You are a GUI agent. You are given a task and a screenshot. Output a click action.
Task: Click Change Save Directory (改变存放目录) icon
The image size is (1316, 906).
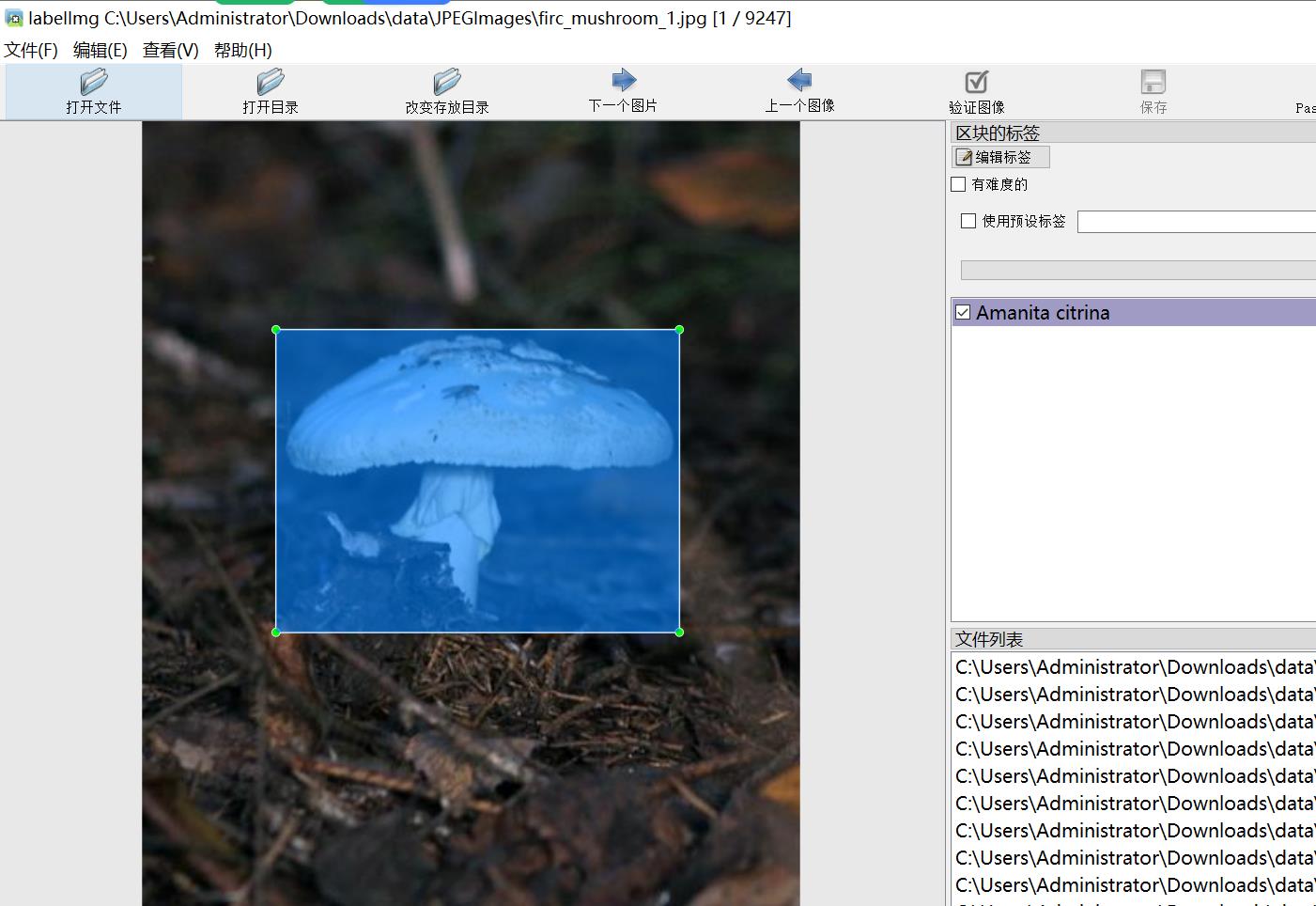[447, 81]
